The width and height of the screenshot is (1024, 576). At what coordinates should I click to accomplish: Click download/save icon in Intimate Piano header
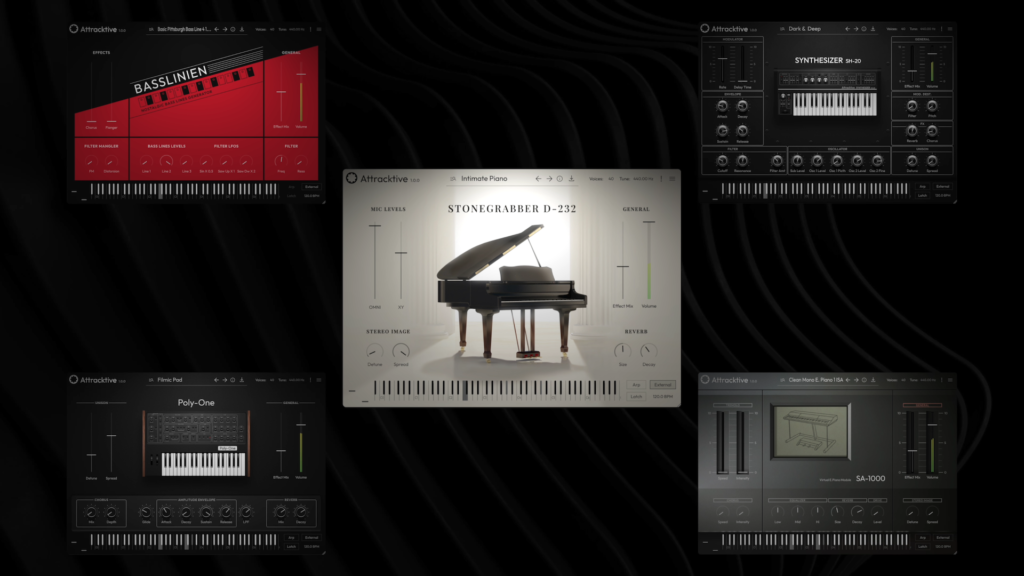[571, 179]
